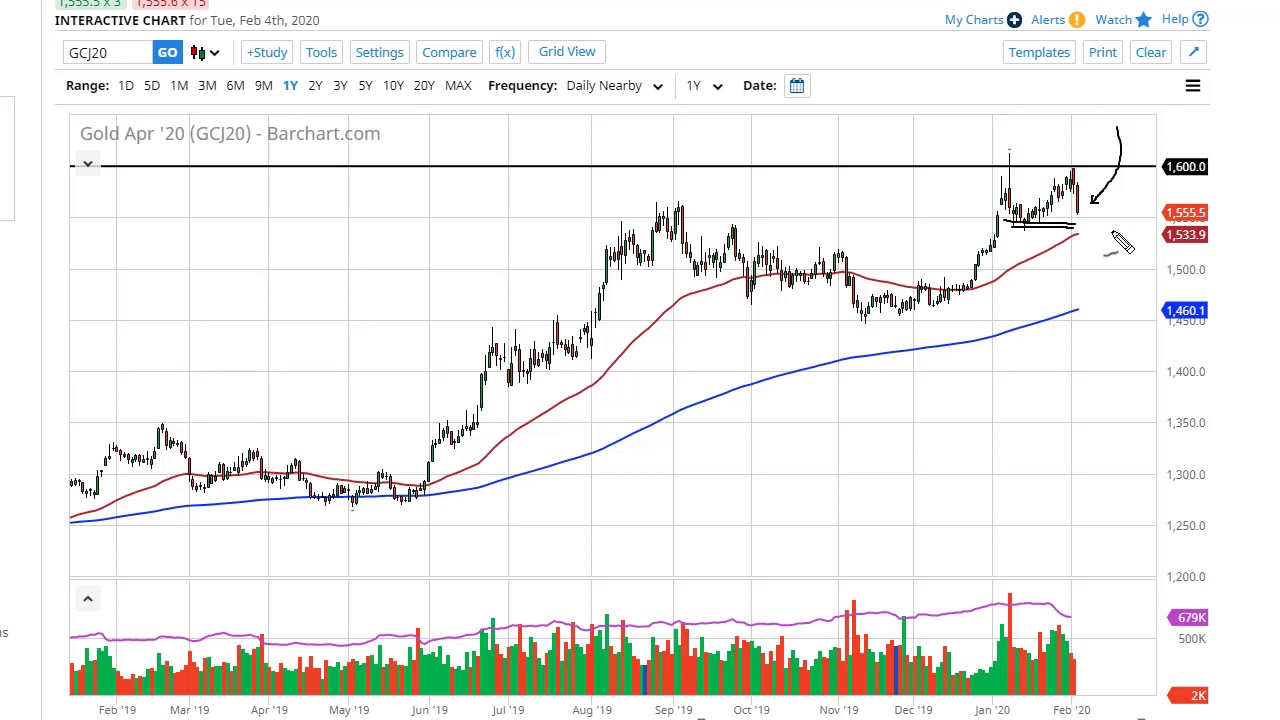The image size is (1280, 720).
Task: Click the 1,555.5 last price label
Action: (x=1186, y=213)
